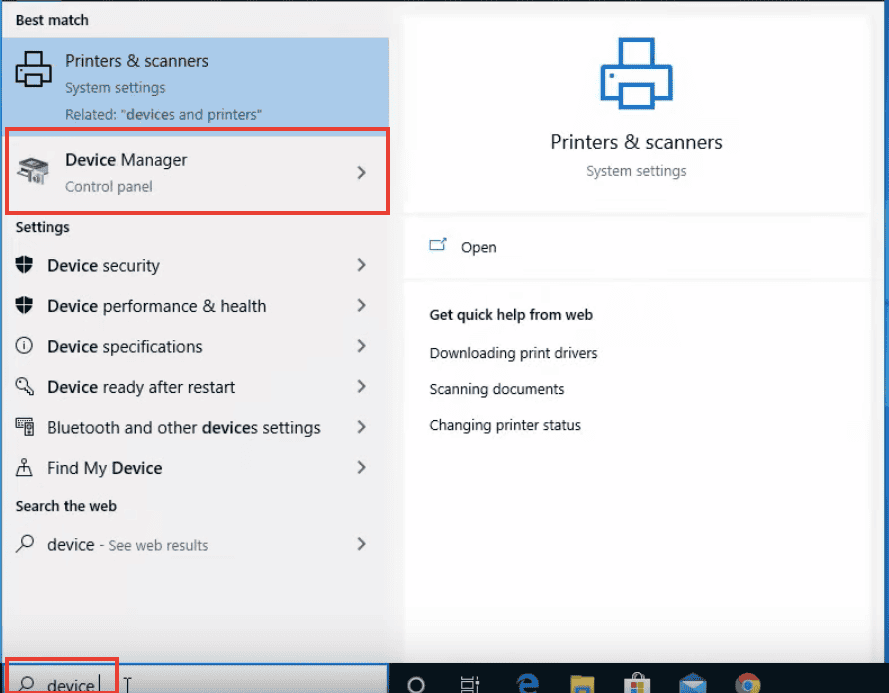The height and width of the screenshot is (693, 889).
Task: Click the printer icon beside Printers & scanners result
Action: coord(33,69)
